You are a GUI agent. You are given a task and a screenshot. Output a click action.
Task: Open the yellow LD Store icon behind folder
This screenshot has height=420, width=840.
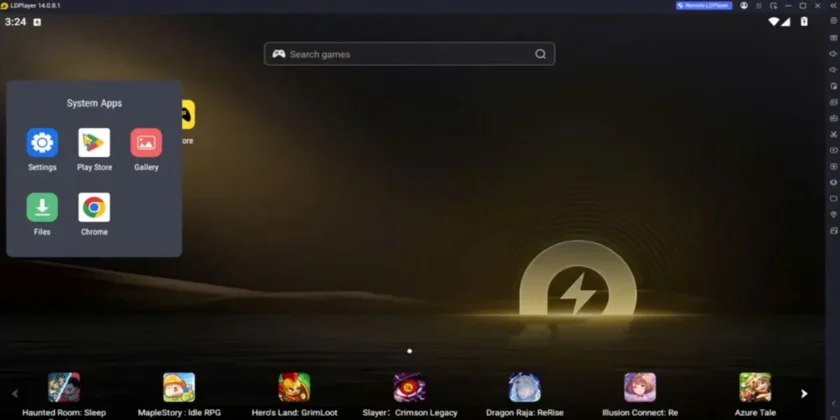tap(189, 115)
